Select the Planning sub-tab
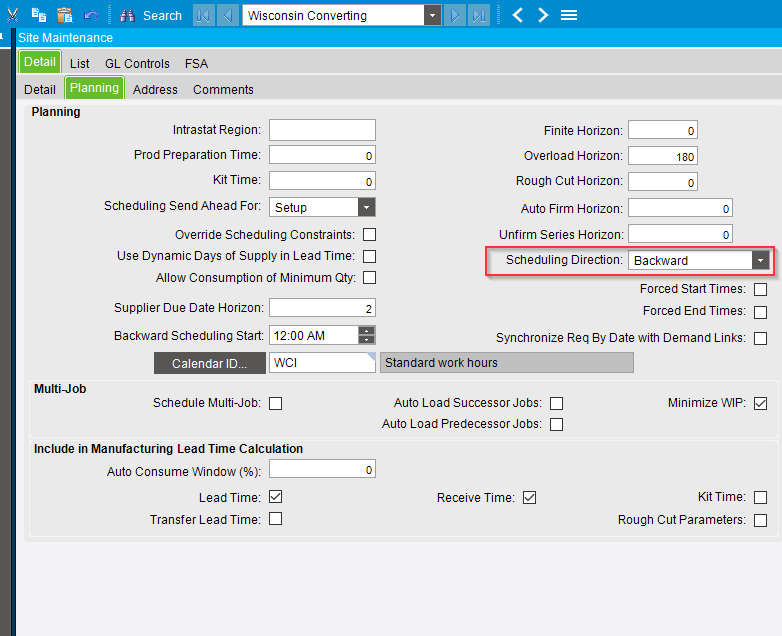 point(94,88)
